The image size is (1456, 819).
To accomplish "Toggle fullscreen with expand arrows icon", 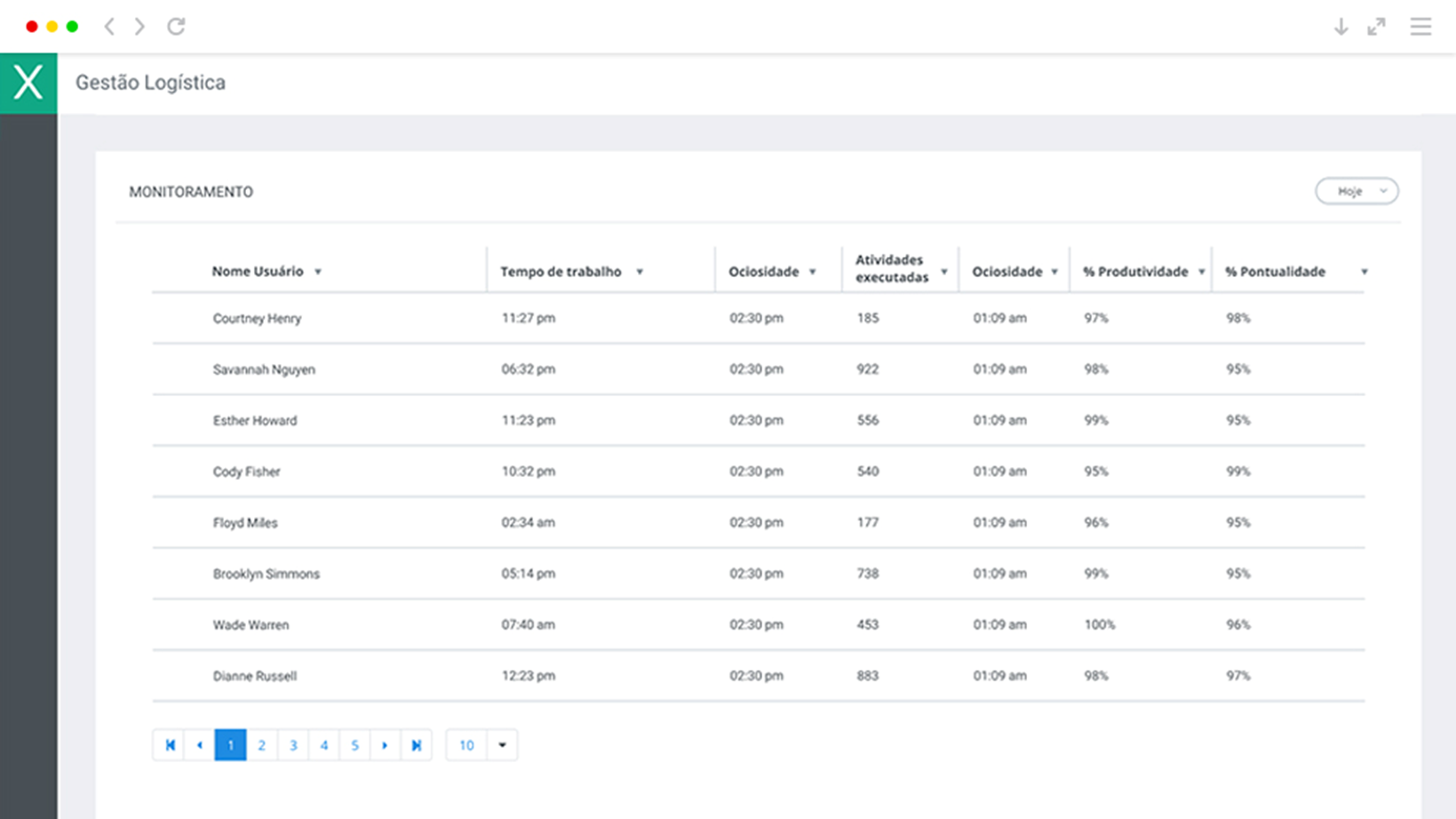I will [x=1376, y=27].
